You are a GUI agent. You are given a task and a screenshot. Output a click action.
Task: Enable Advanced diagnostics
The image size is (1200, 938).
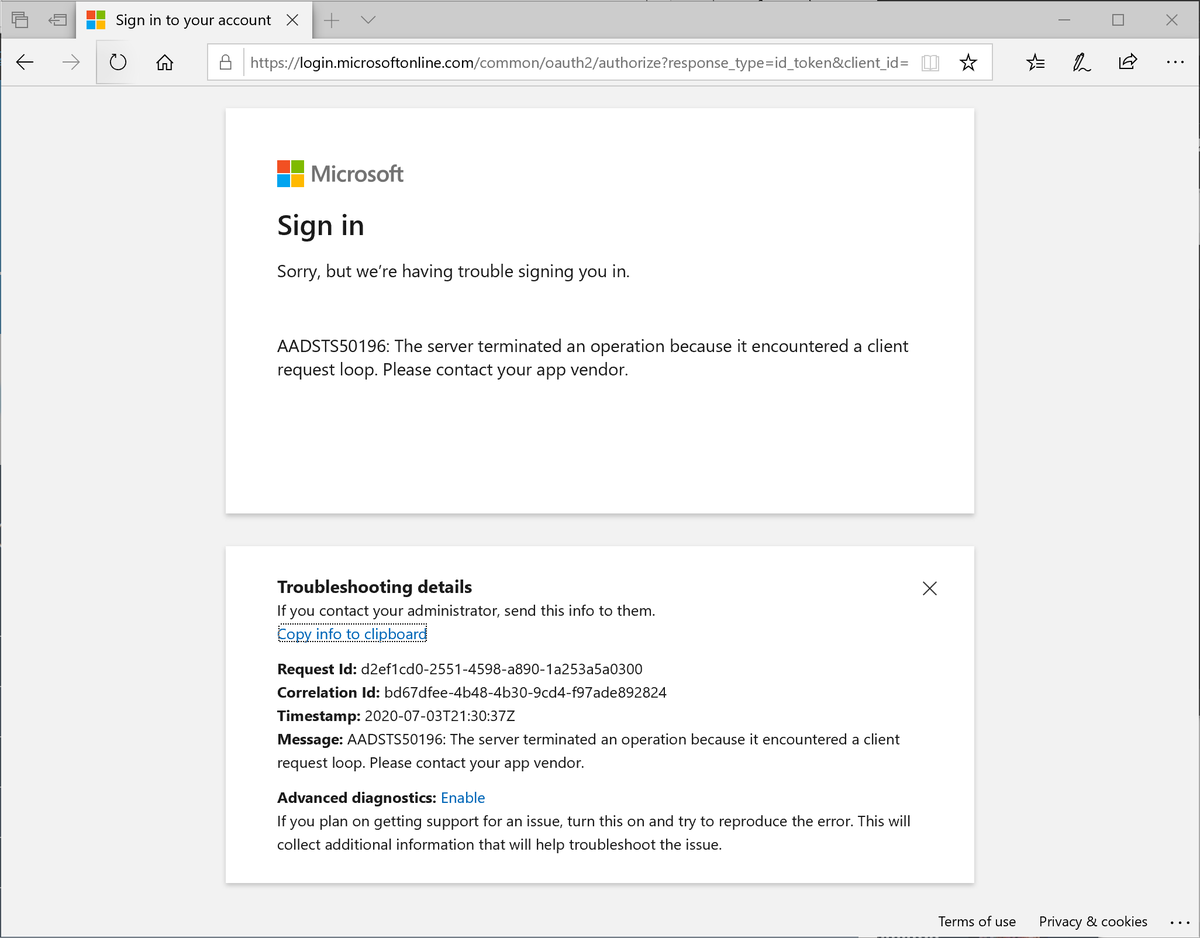coord(463,798)
